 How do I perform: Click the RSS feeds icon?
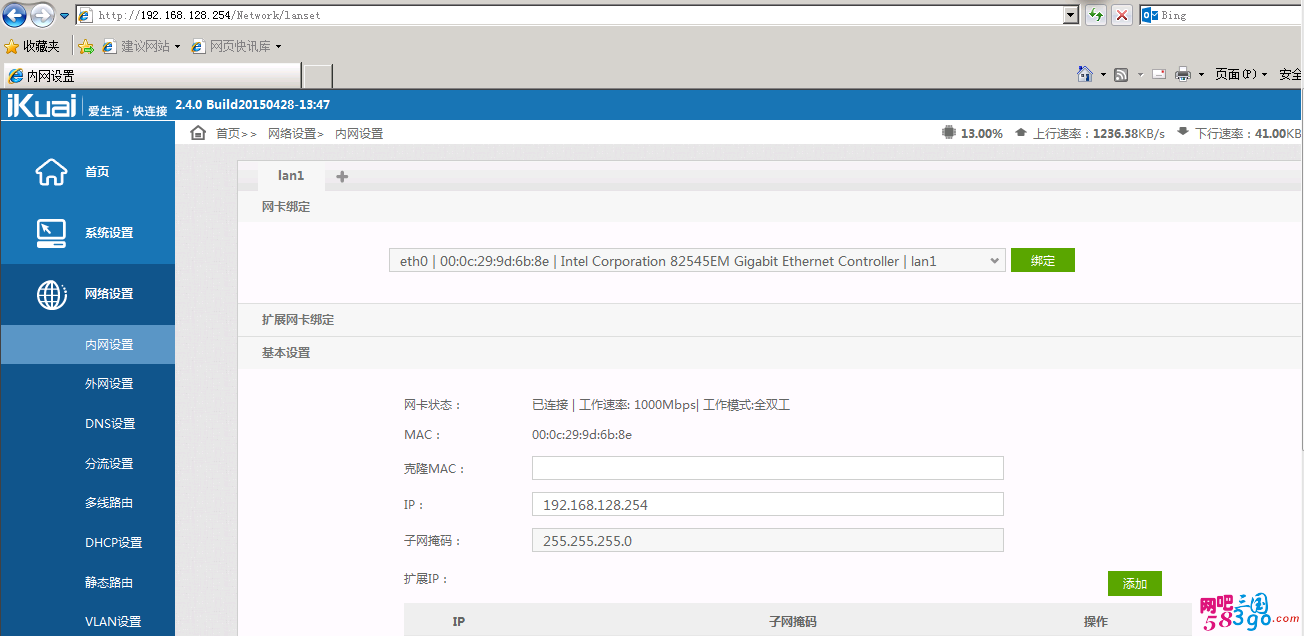pyautogui.click(x=1121, y=74)
